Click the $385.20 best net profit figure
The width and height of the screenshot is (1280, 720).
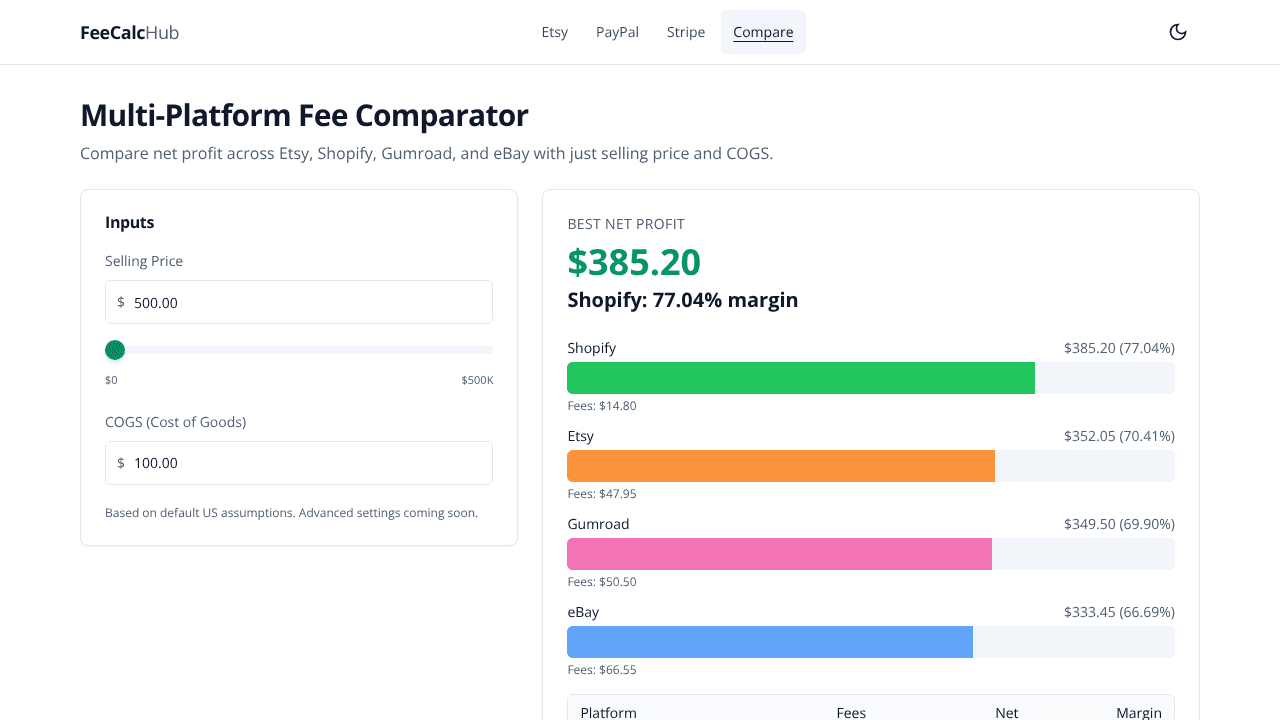[634, 262]
